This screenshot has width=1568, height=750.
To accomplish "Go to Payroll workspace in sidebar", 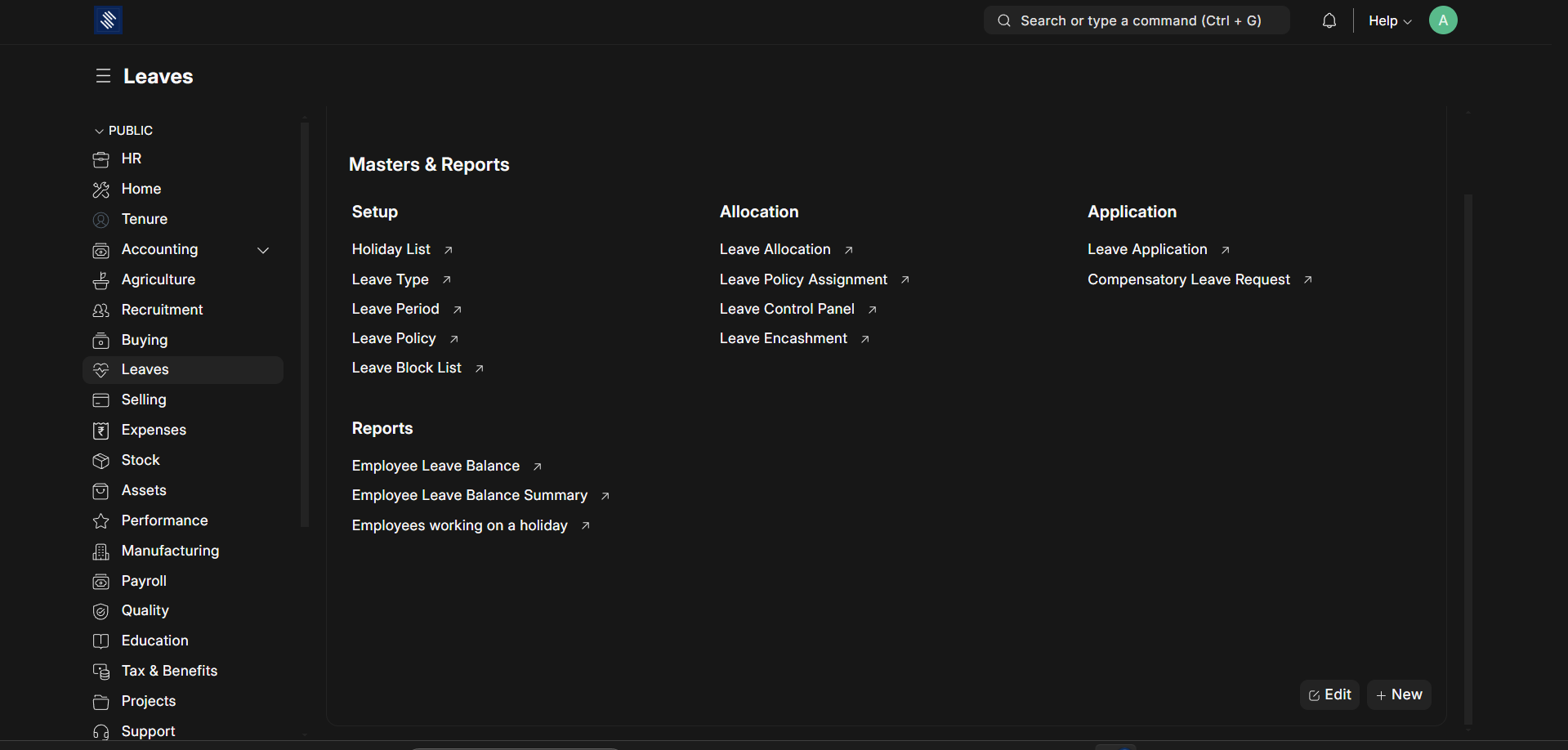I will click(x=144, y=581).
